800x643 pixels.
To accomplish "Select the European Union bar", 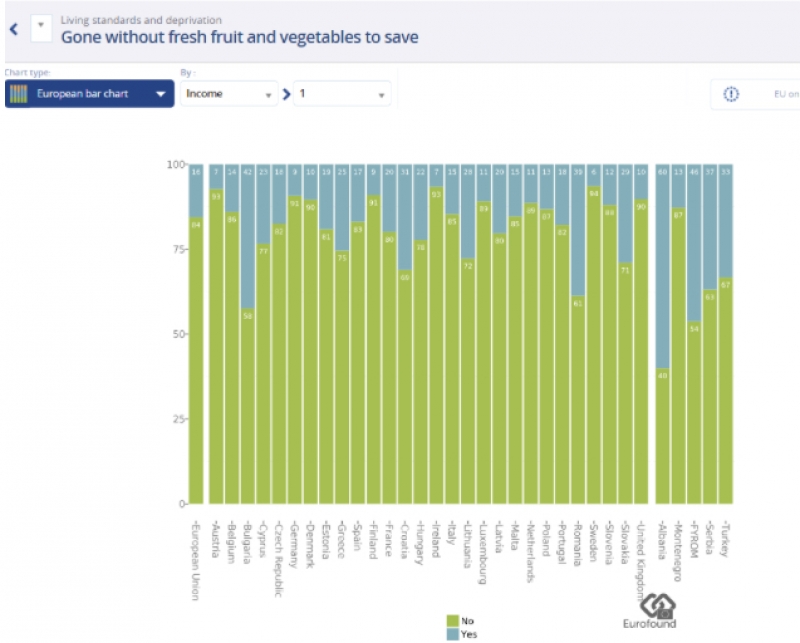I will click(x=196, y=334).
